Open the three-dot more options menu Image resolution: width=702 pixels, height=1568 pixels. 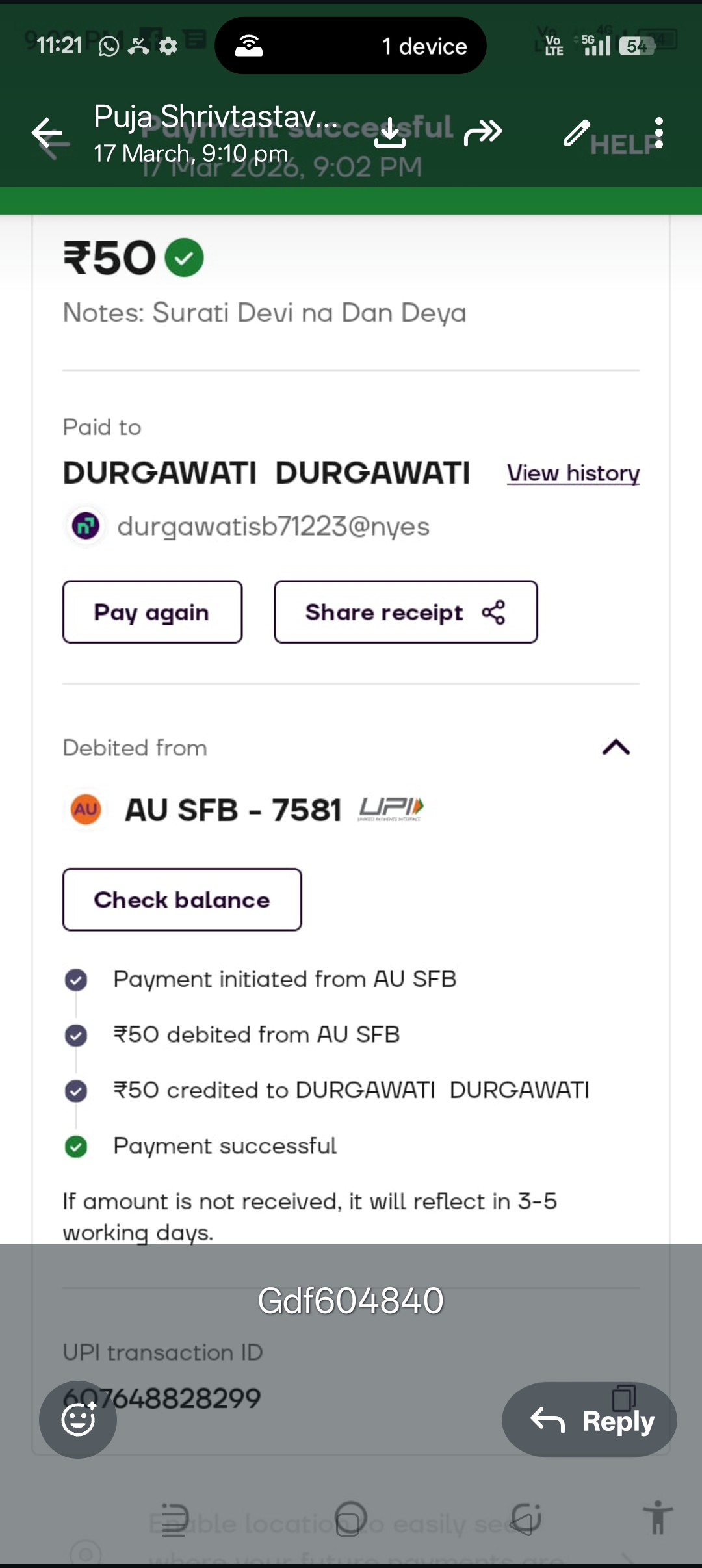click(x=659, y=133)
